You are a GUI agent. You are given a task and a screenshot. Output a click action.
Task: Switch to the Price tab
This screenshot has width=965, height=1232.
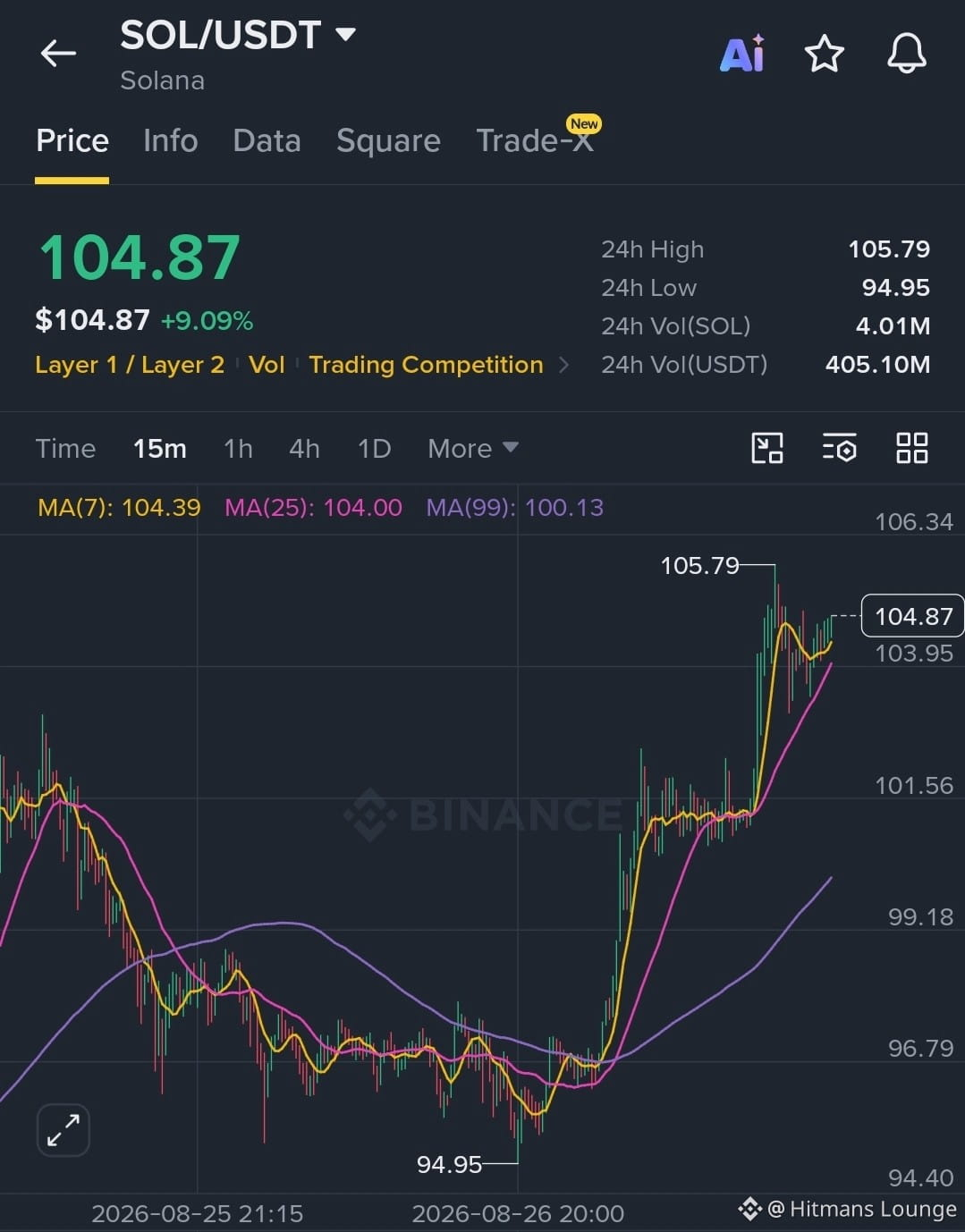72,140
